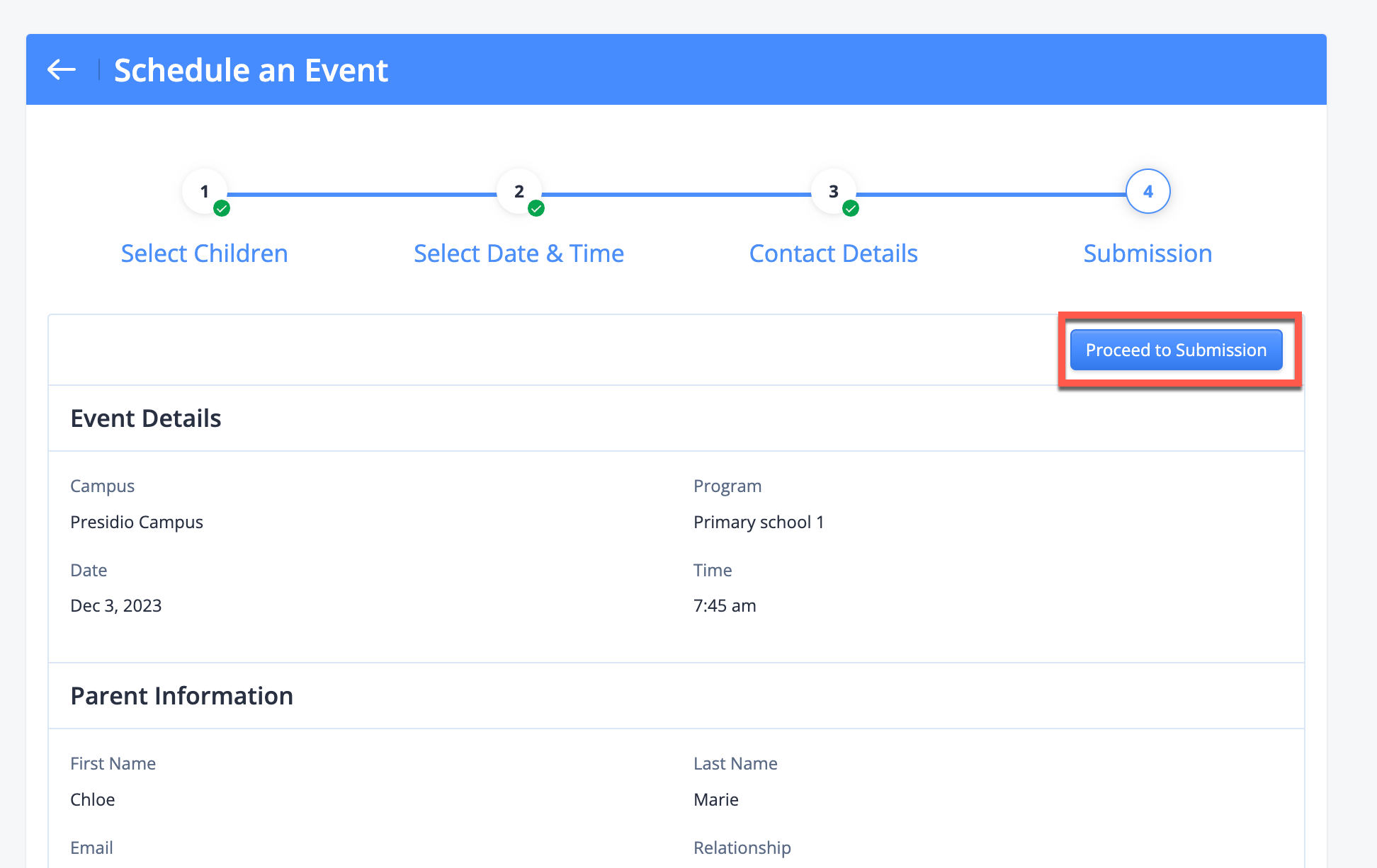
Task: Select the Select Children step label
Action: [204, 253]
